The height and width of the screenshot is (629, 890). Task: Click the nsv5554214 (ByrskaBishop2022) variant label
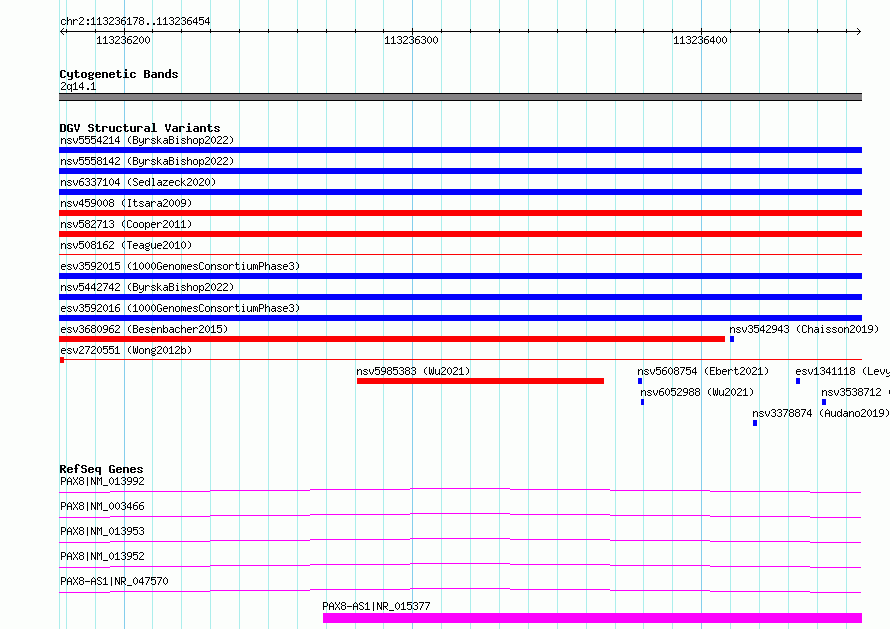coord(147,140)
